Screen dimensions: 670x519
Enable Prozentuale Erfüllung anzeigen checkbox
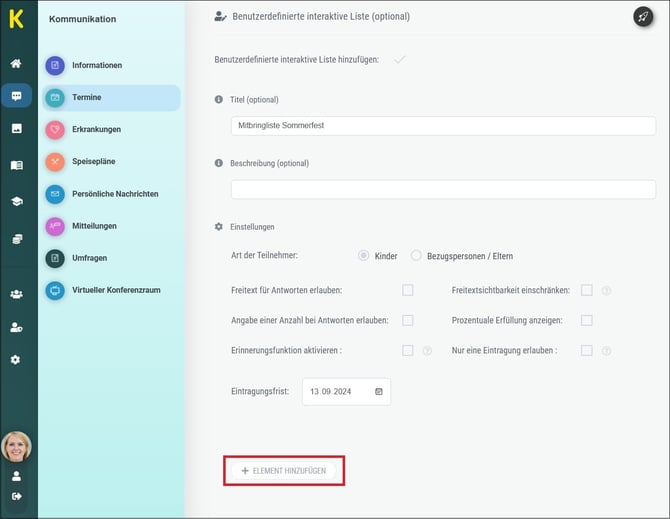[x=586, y=320]
